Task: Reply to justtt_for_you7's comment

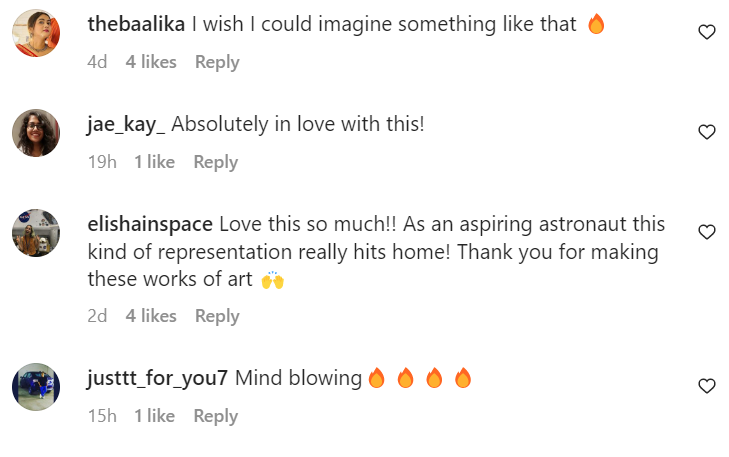Action: (x=215, y=416)
